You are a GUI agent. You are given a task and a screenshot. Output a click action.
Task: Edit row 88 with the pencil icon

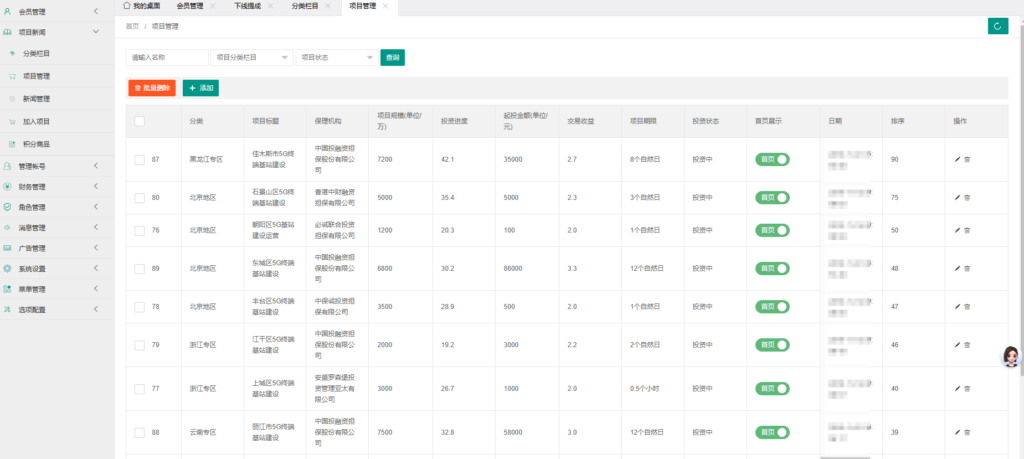click(x=957, y=432)
